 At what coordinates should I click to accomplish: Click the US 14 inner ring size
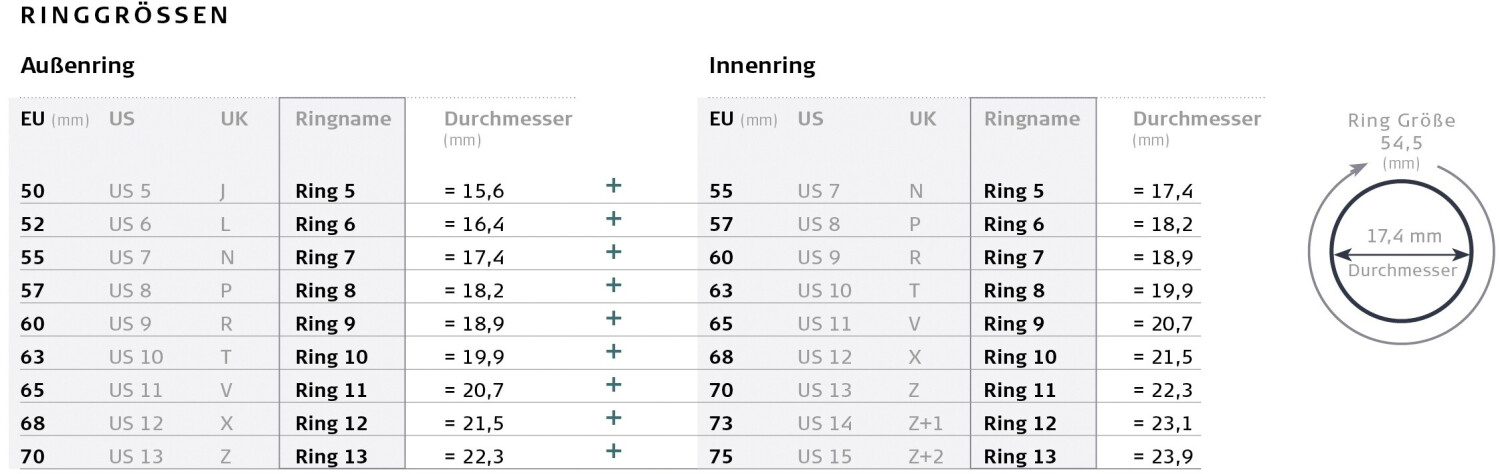[x=824, y=423]
